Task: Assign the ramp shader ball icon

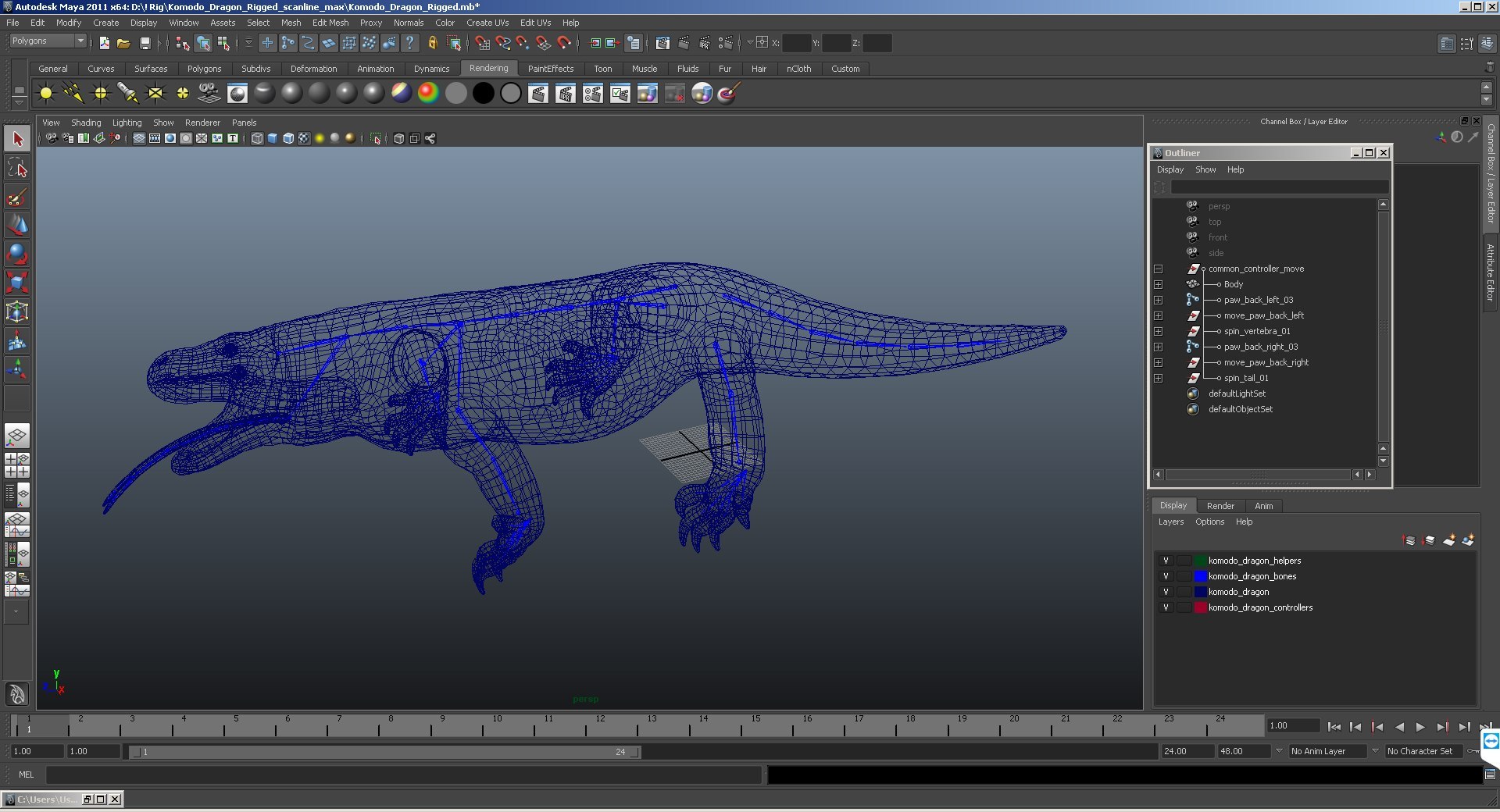Action: (x=428, y=94)
